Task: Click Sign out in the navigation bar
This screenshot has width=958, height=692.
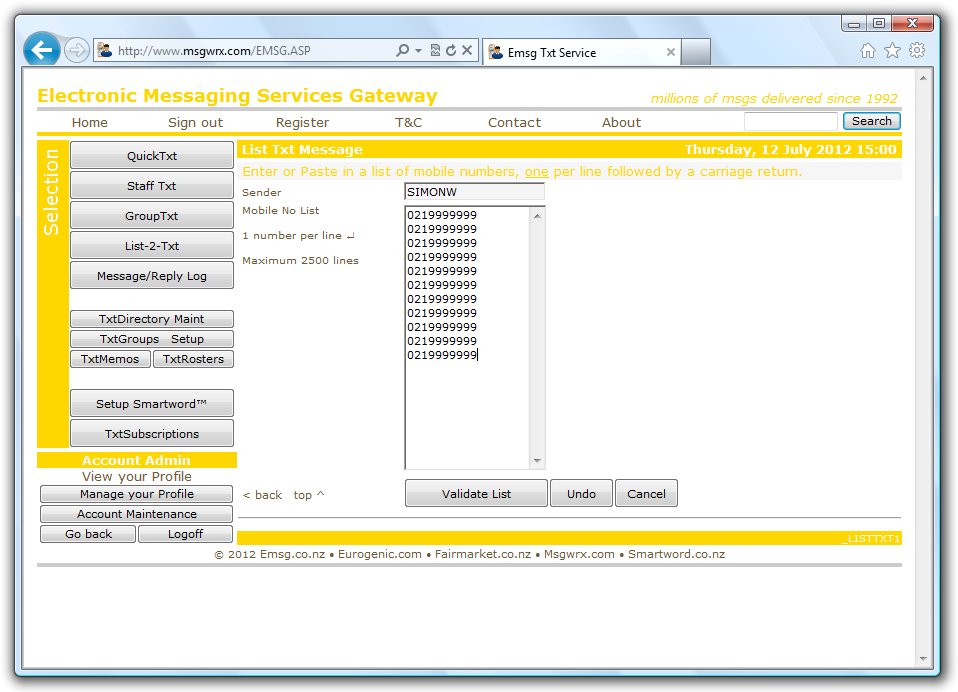Action: point(196,122)
